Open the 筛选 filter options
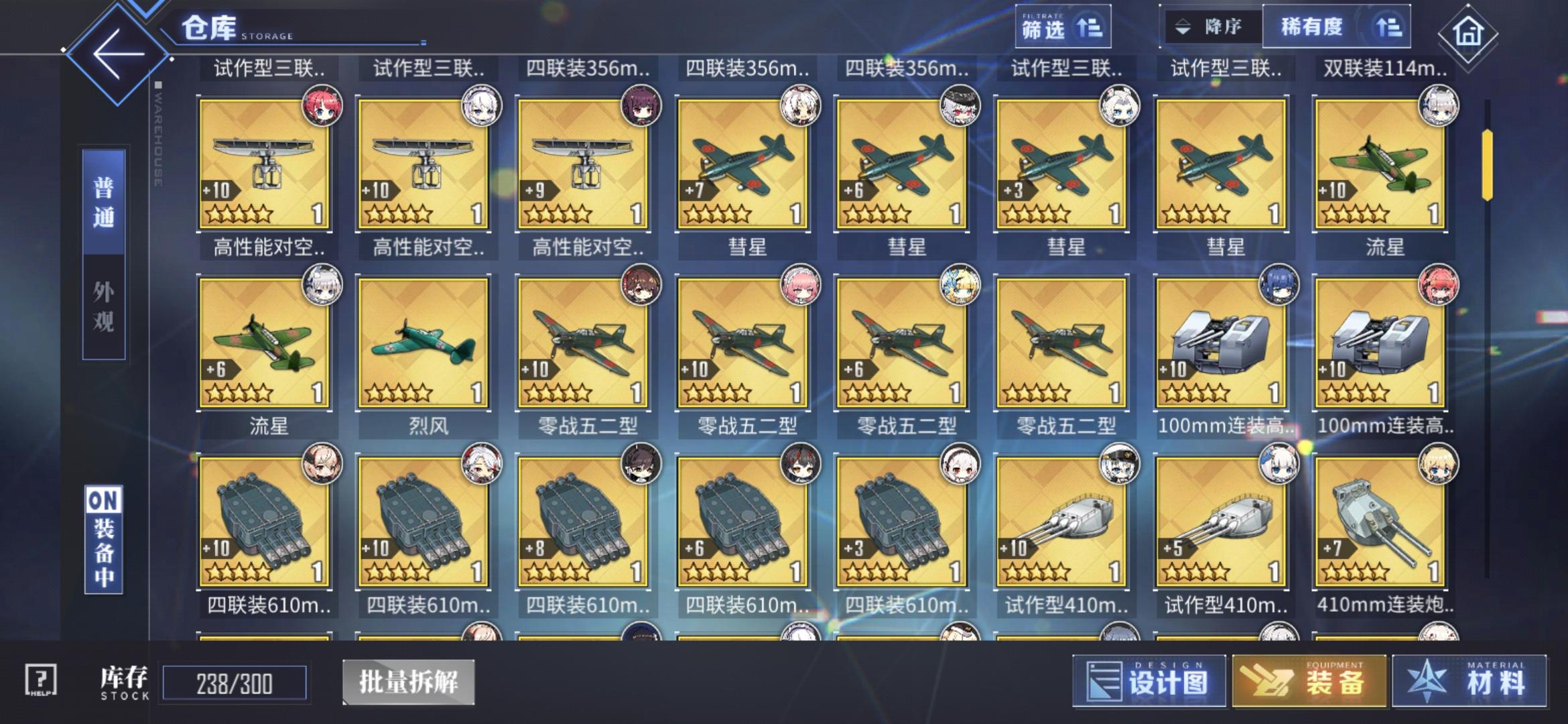The width and height of the screenshot is (1568, 724). click(1063, 27)
